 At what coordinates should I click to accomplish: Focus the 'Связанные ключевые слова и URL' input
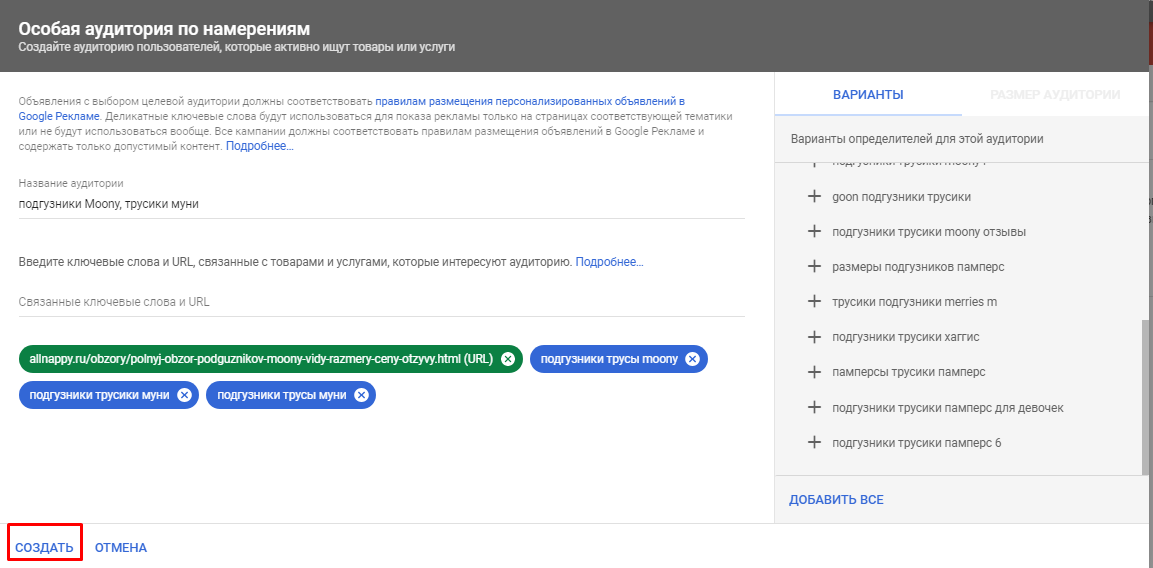(380, 302)
